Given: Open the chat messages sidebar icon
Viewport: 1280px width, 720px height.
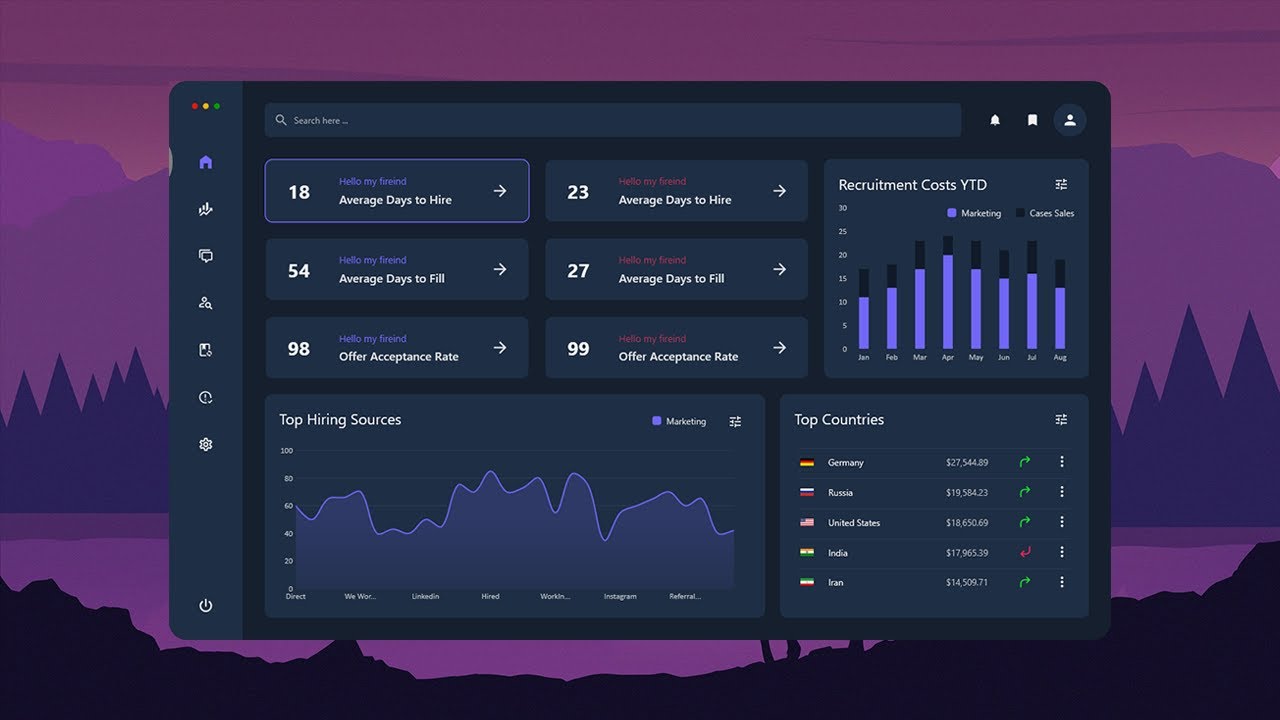Looking at the screenshot, I should 205,256.
